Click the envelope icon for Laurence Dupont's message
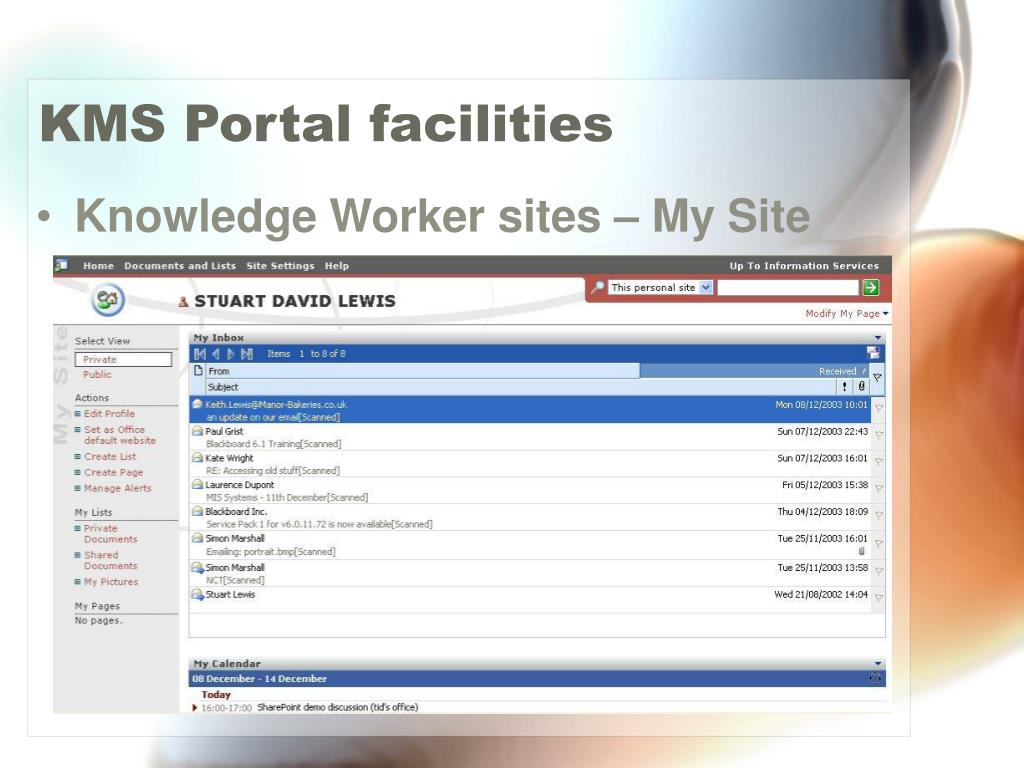1024x768 pixels. click(197, 485)
